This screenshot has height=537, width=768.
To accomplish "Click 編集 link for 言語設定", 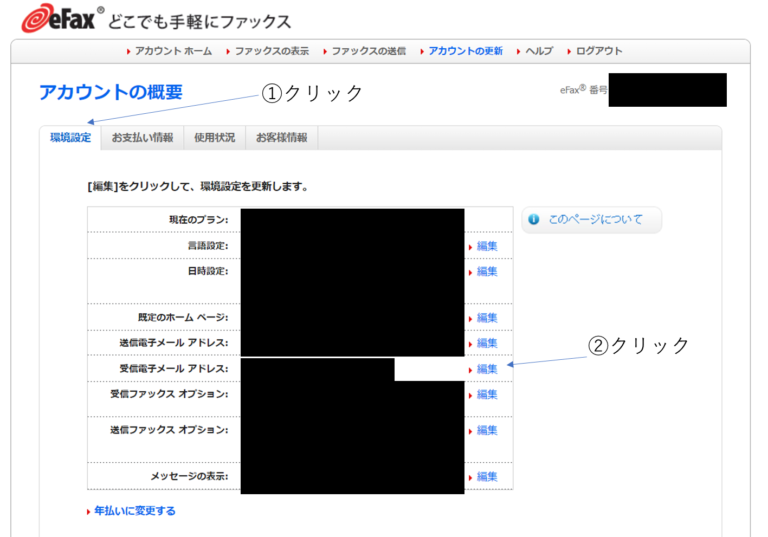I will [x=486, y=246].
